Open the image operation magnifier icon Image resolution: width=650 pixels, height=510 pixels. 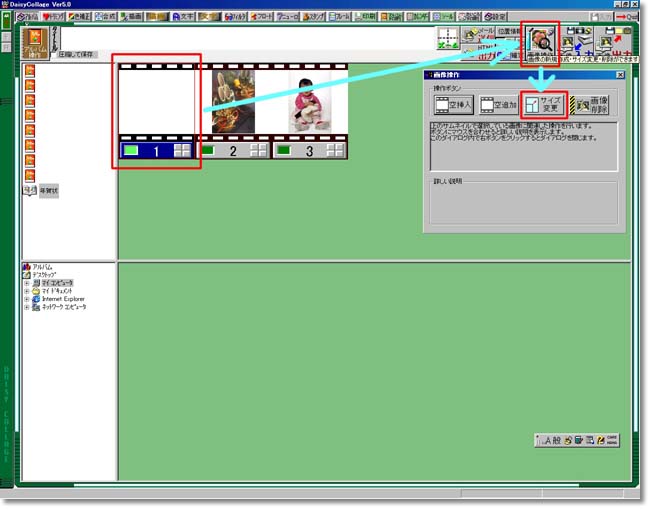point(540,41)
